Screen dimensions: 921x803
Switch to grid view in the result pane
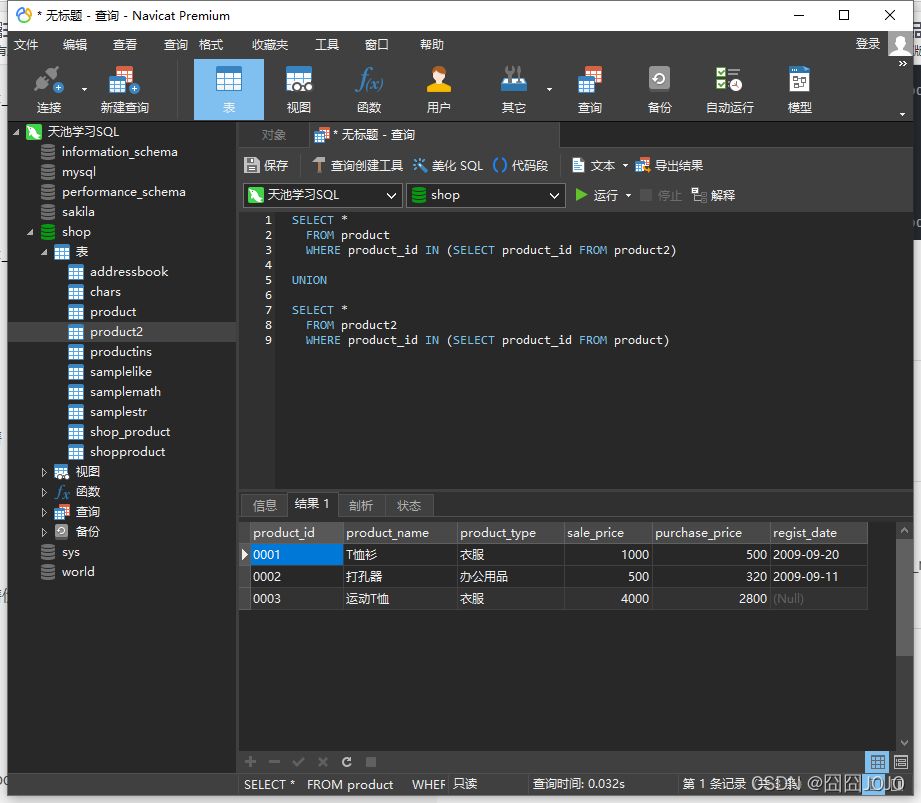[878, 762]
